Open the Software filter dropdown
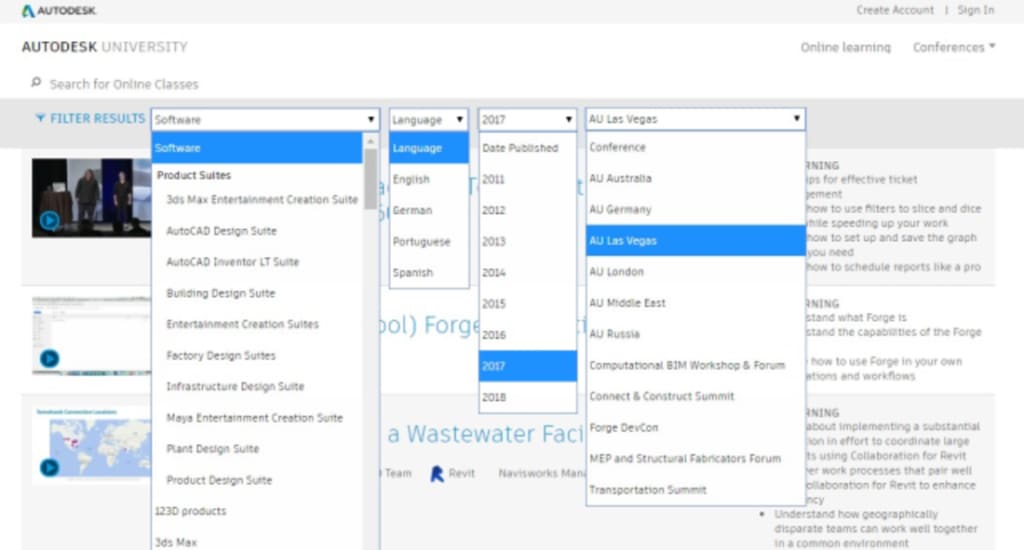1024x550 pixels. point(265,120)
